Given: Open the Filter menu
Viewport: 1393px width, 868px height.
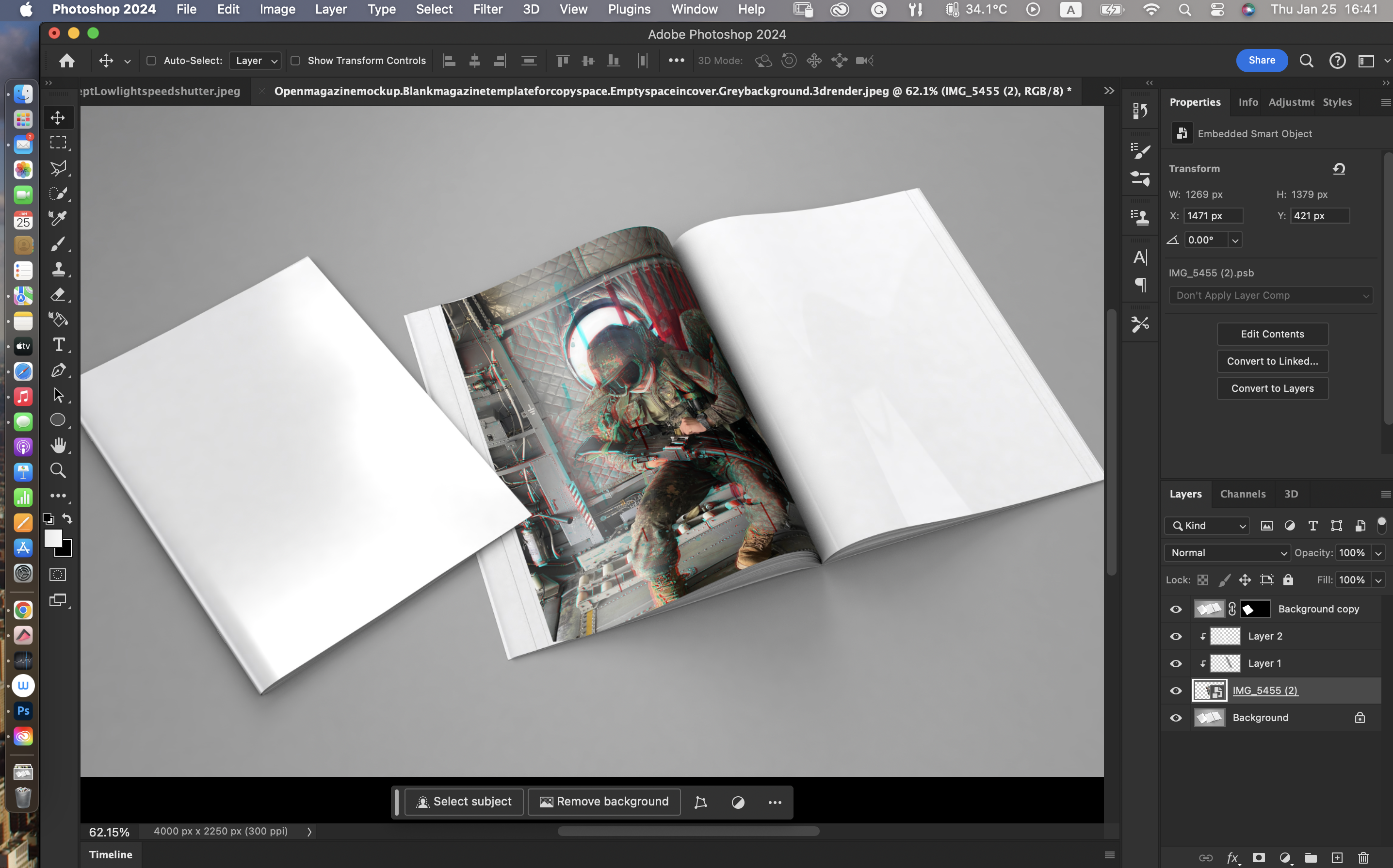Looking at the screenshot, I should tap(487, 9).
